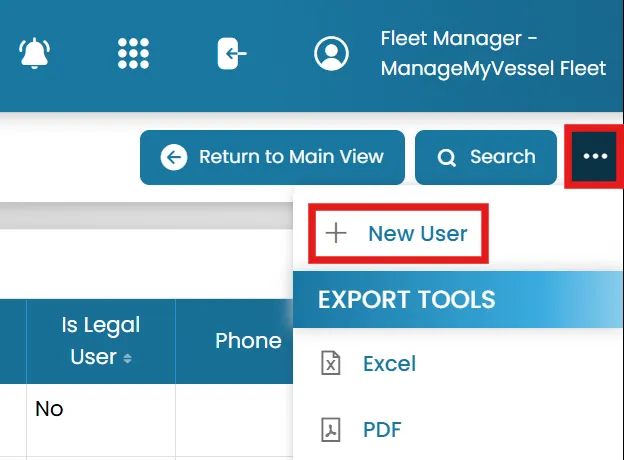Image resolution: width=624 pixels, height=460 pixels.
Task: Click the magnifier icon in Search
Action: coord(447,158)
